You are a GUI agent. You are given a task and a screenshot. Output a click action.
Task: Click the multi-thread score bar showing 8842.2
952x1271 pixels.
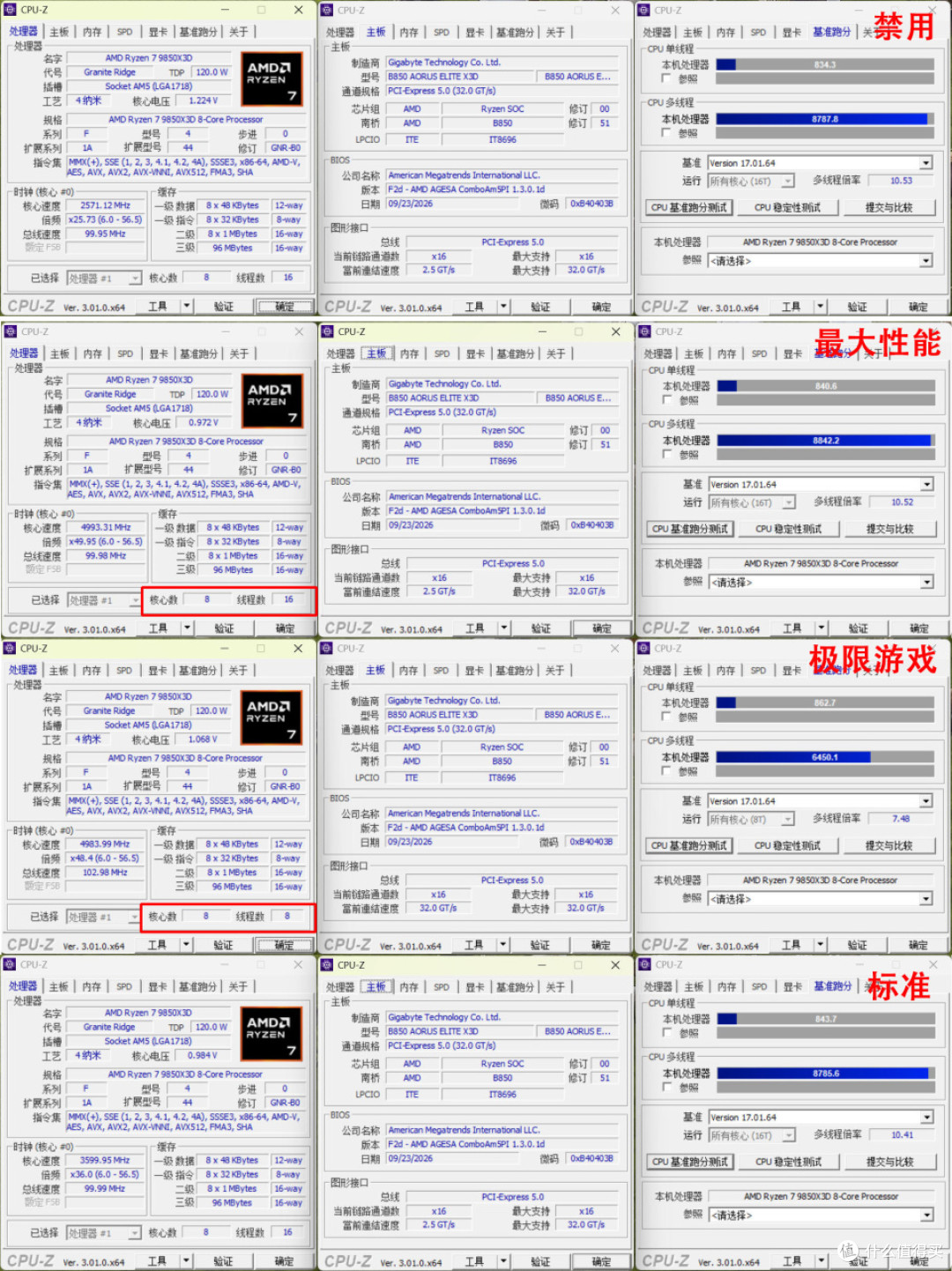(824, 441)
